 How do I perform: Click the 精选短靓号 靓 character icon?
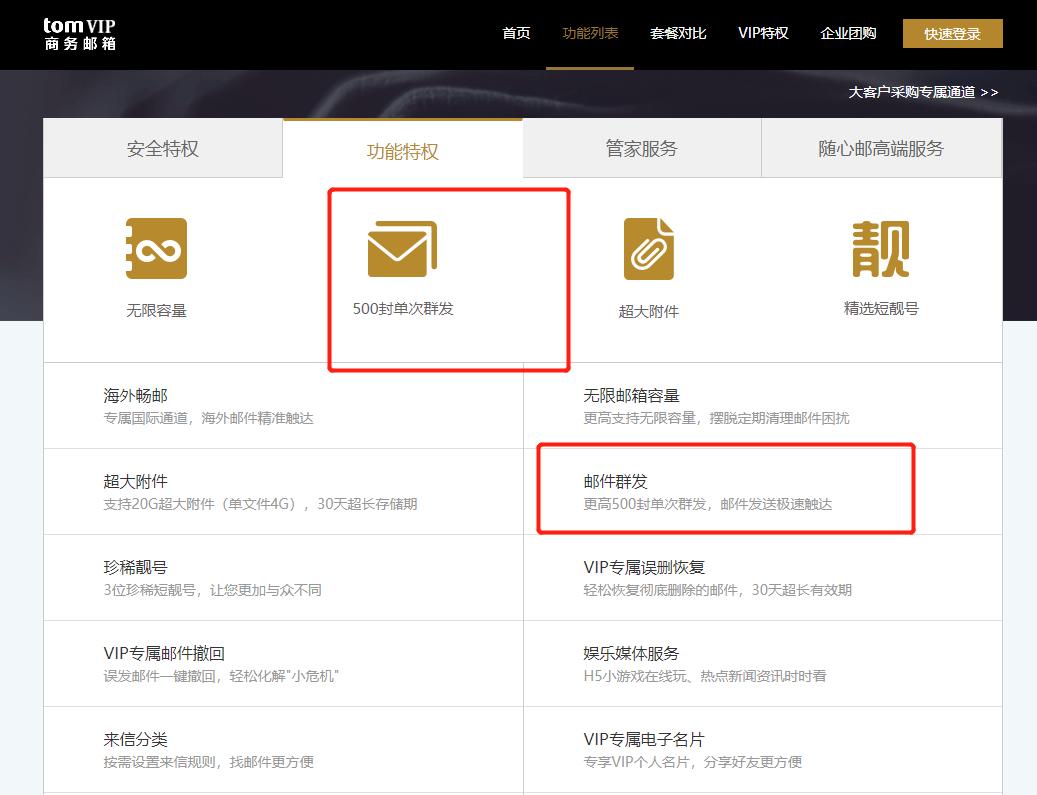(880, 247)
